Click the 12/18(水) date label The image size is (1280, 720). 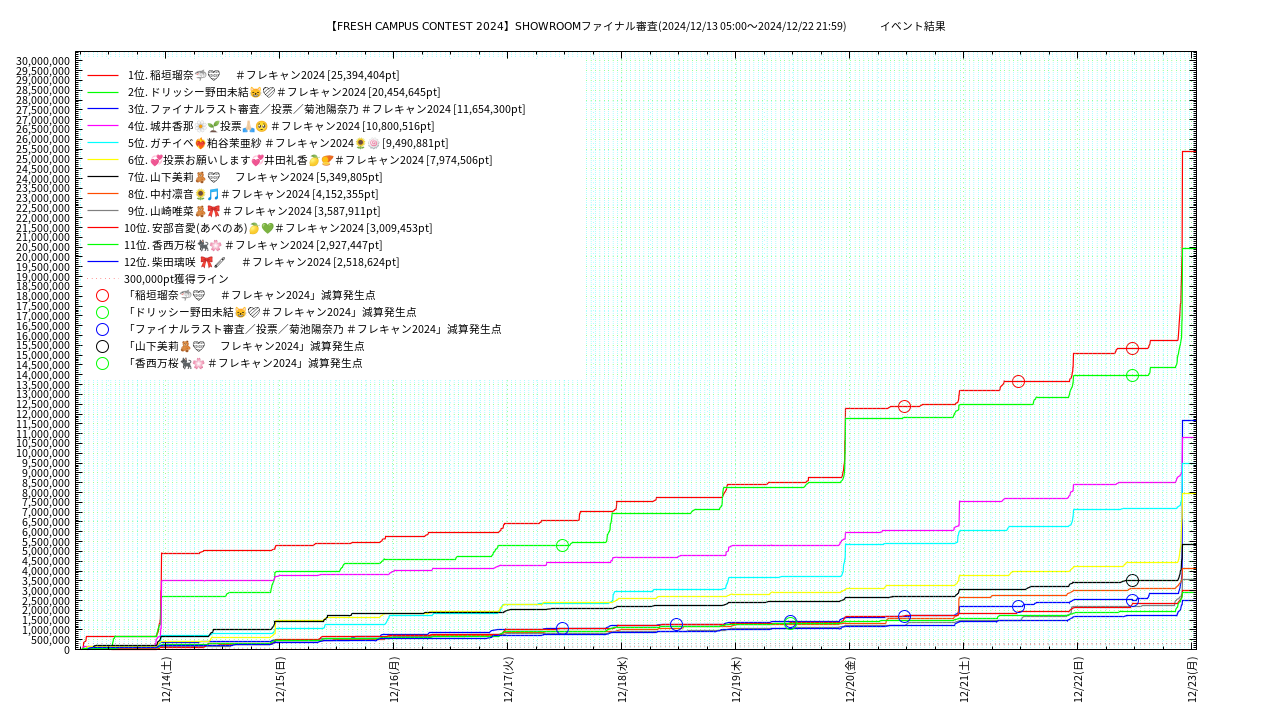click(x=622, y=680)
